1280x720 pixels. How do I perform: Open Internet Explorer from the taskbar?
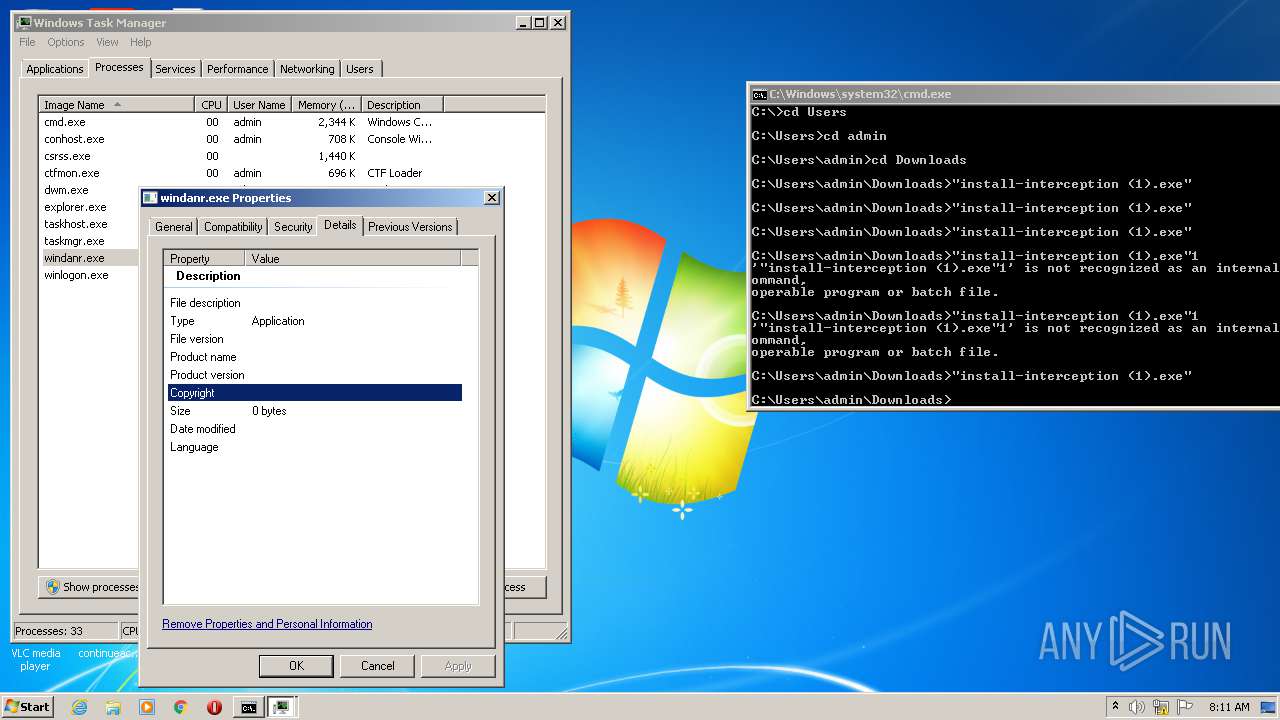(x=80, y=707)
